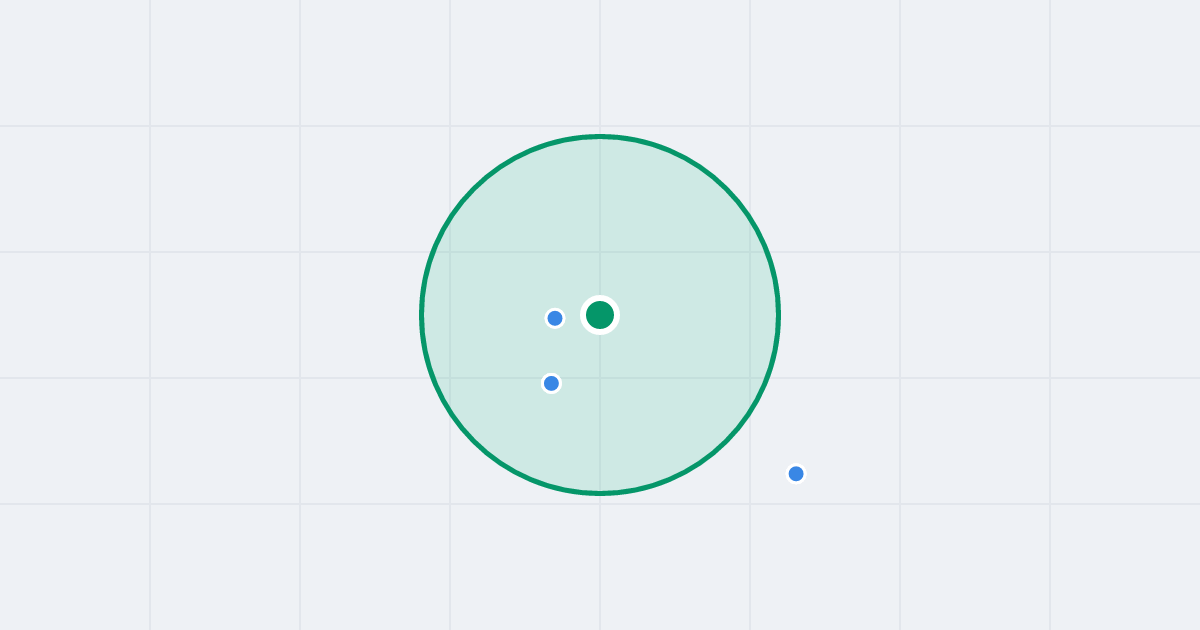Click the leftmost edge of the green circle outline

421,315
